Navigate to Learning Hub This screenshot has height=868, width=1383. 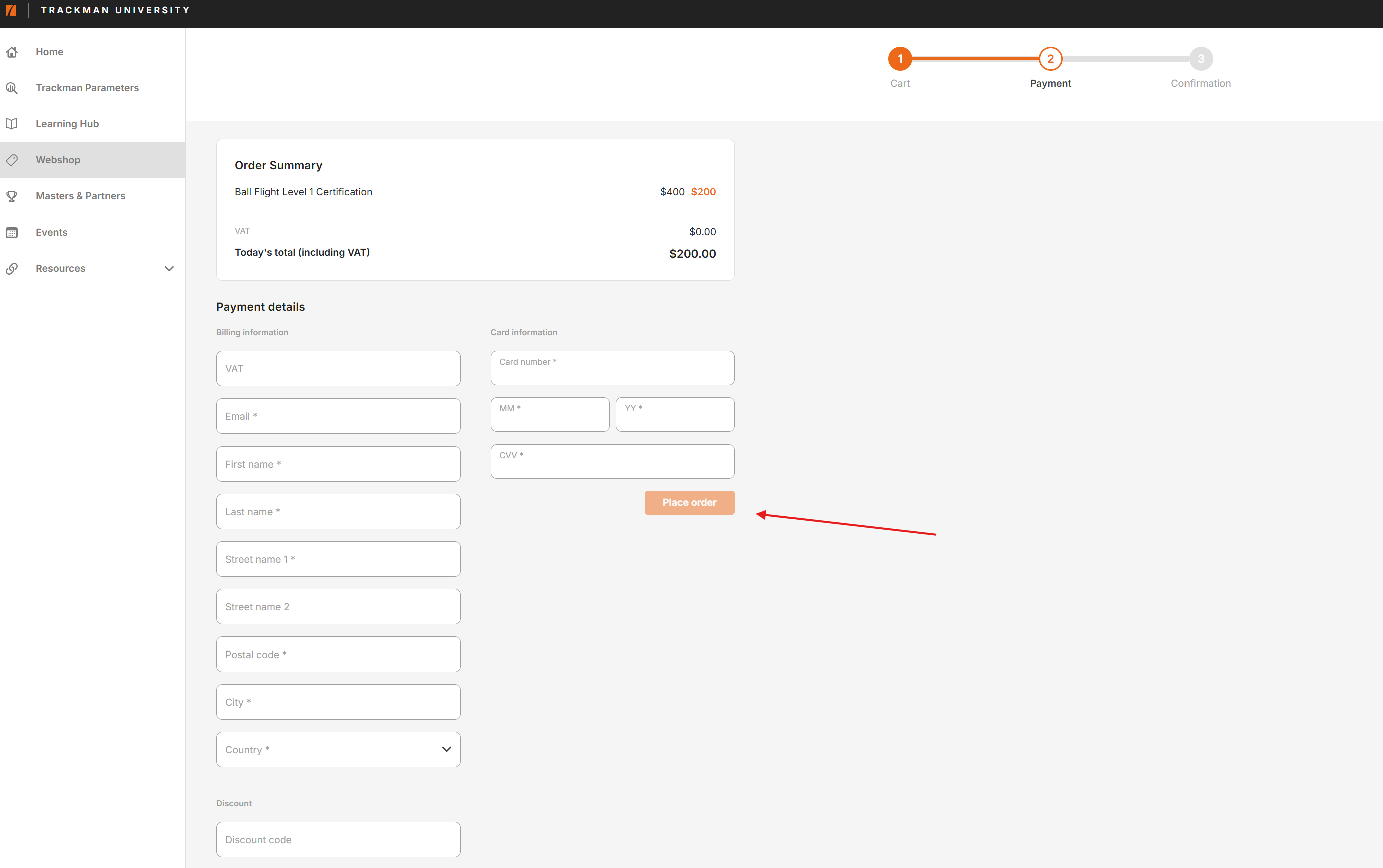(92, 124)
